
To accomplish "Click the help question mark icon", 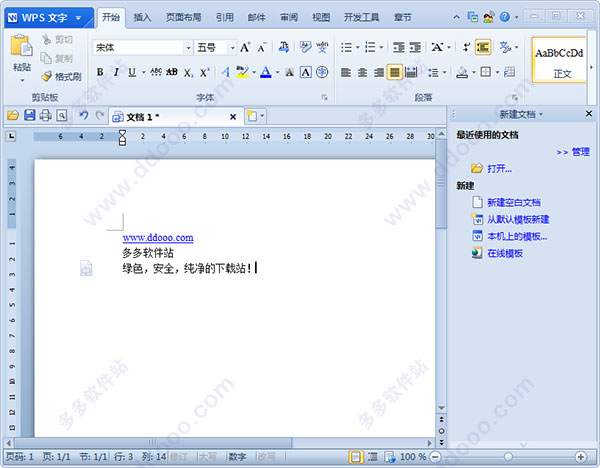I will tap(505, 17).
